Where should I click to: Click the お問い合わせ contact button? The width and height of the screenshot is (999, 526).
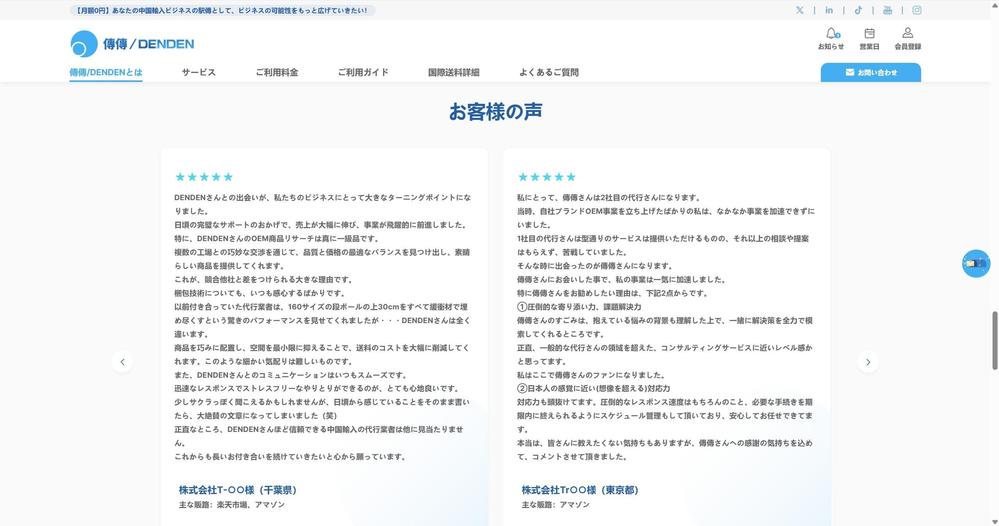tap(870, 73)
